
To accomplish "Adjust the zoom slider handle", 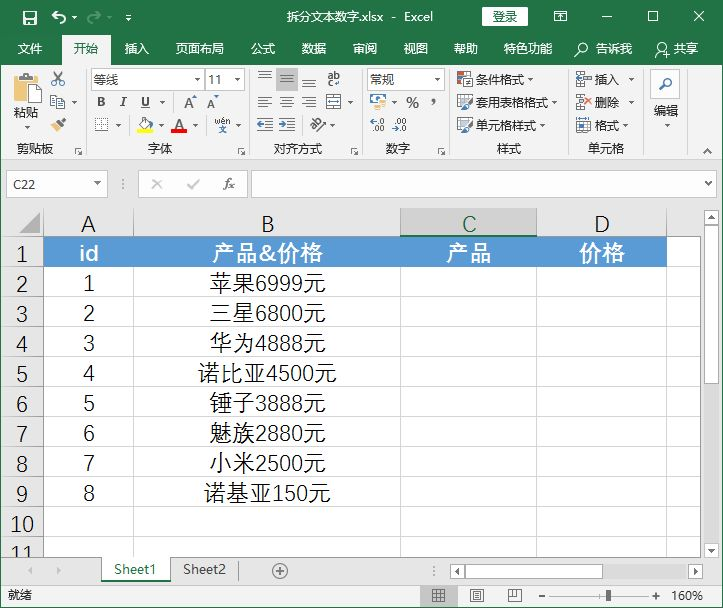I will [x=608, y=596].
